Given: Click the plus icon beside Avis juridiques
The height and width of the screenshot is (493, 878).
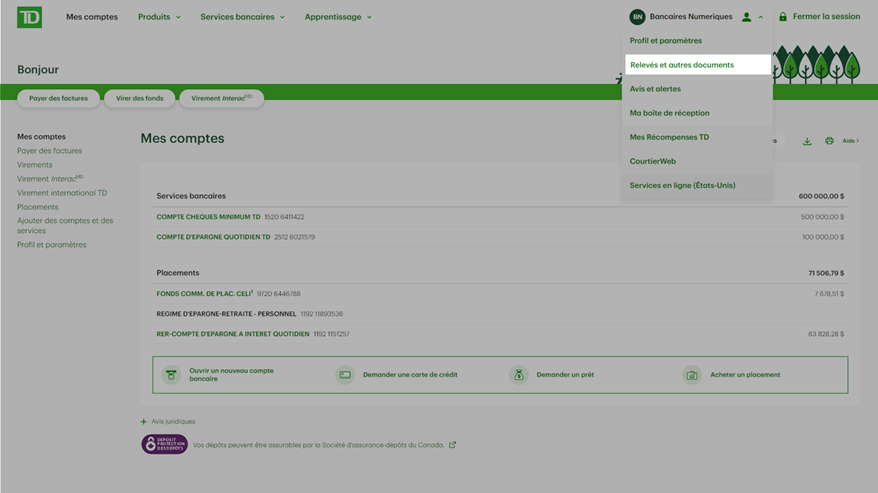Looking at the screenshot, I should (144, 421).
